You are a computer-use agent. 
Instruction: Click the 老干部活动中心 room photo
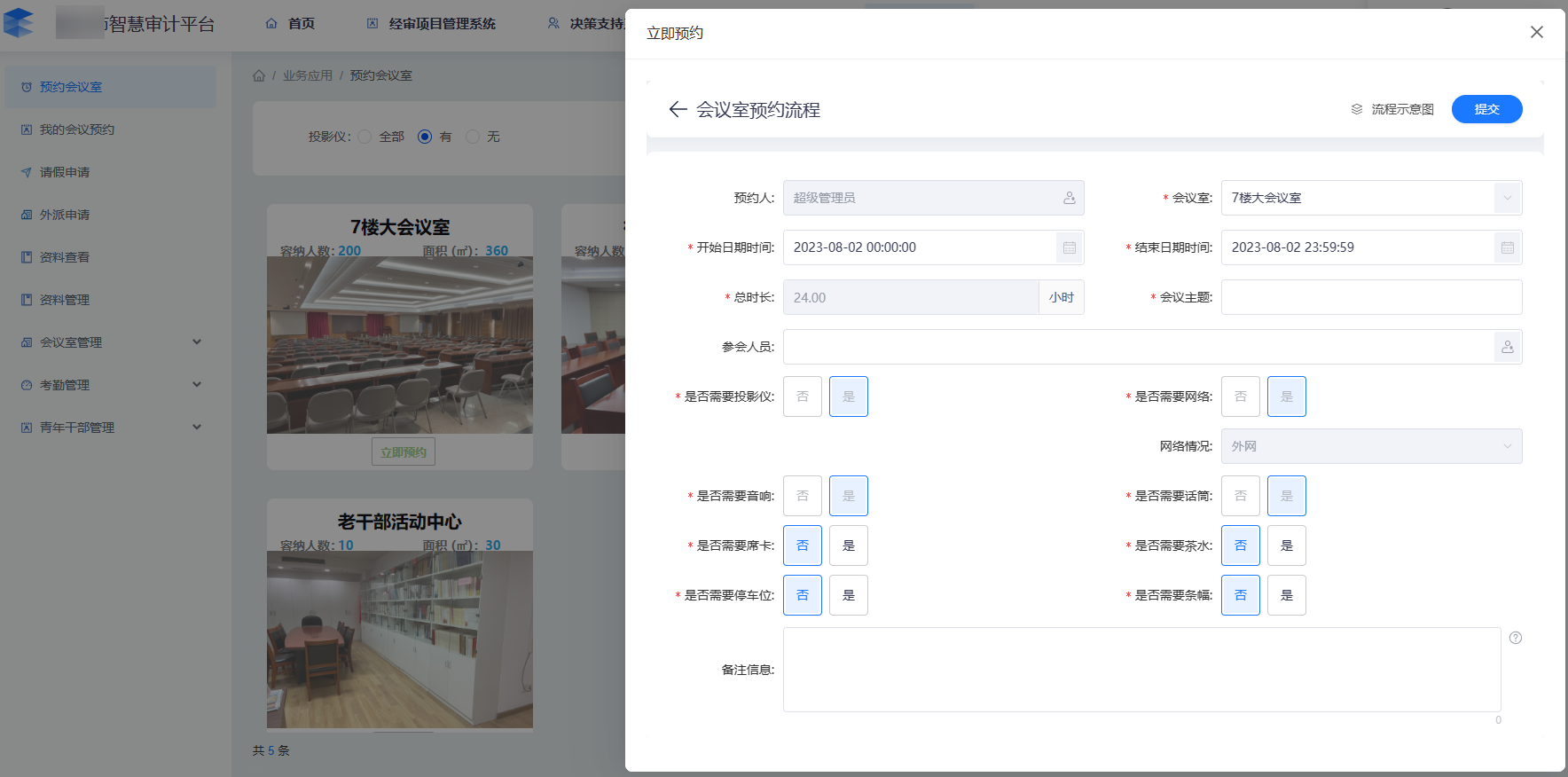pyautogui.click(x=400, y=640)
